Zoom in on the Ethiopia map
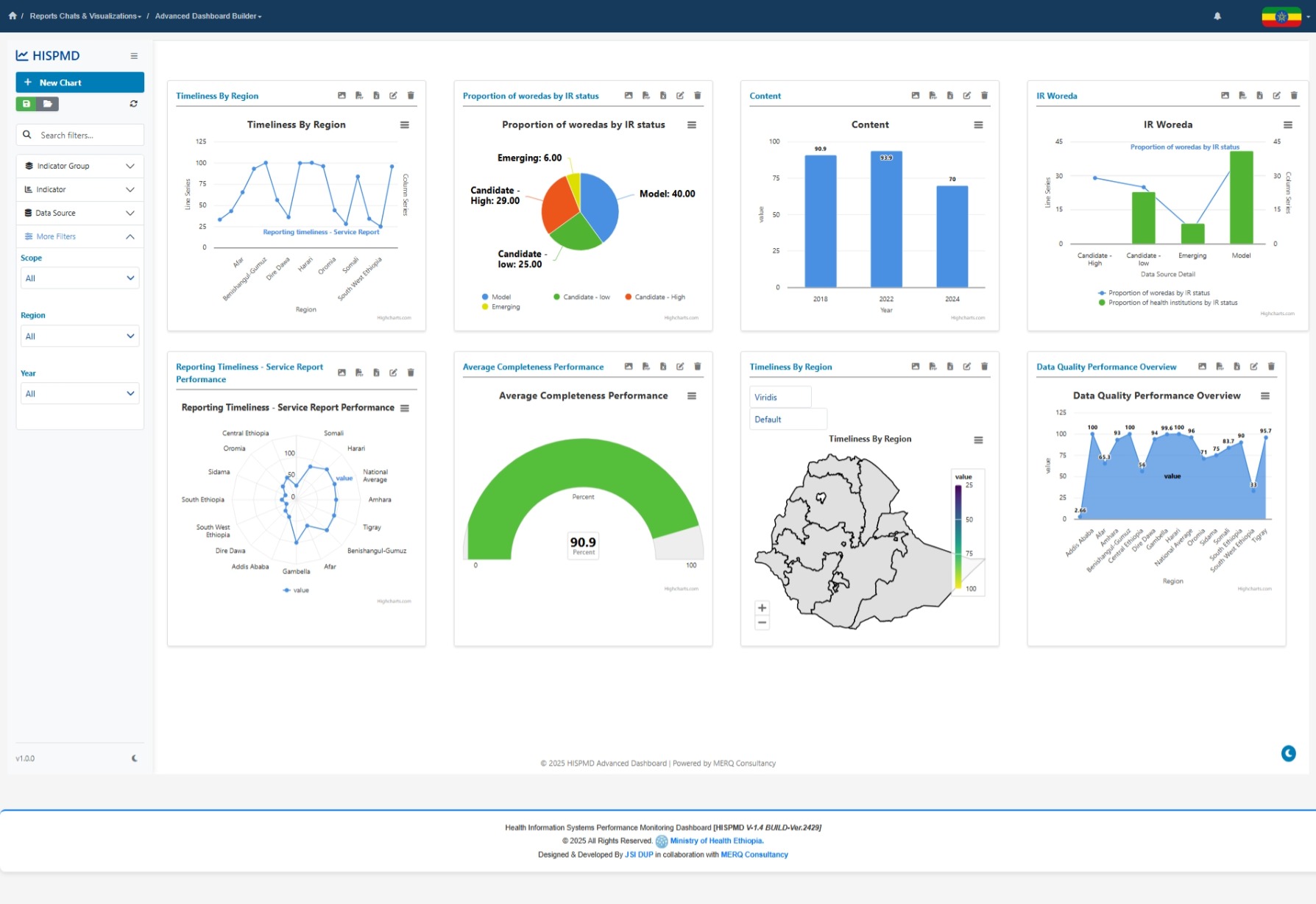Image resolution: width=1316 pixels, height=904 pixels. tap(762, 608)
